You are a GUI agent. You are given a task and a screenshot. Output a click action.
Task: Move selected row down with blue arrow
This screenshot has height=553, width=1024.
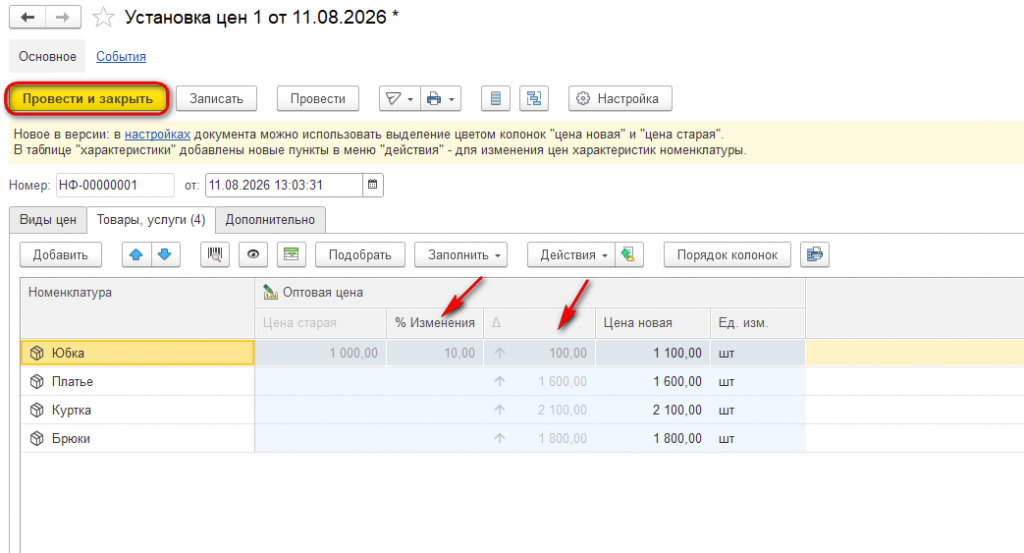point(165,255)
